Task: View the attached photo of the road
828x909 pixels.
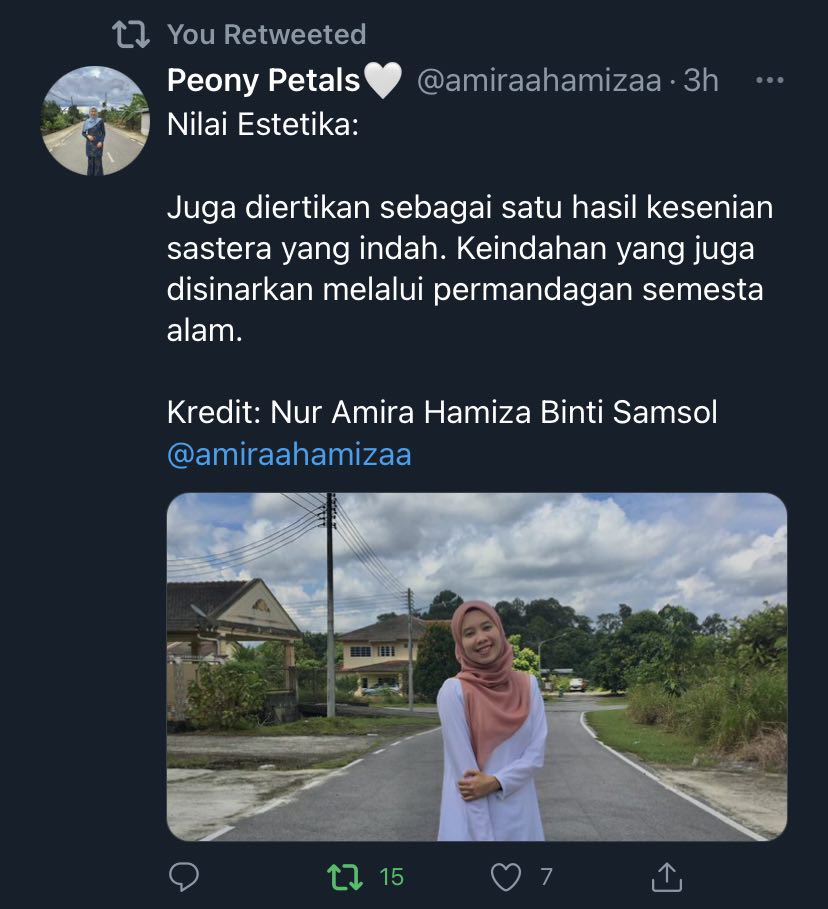Action: pyautogui.click(x=477, y=667)
